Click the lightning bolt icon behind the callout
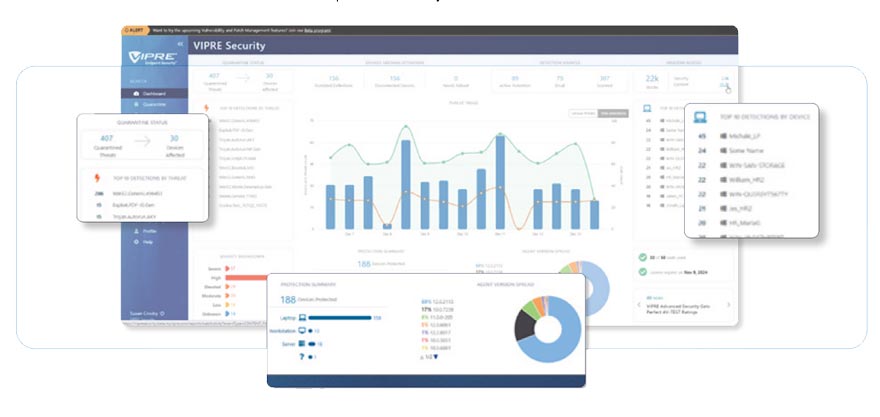The width and height of the screenshot is (880, 417). (x=206, y=108)
